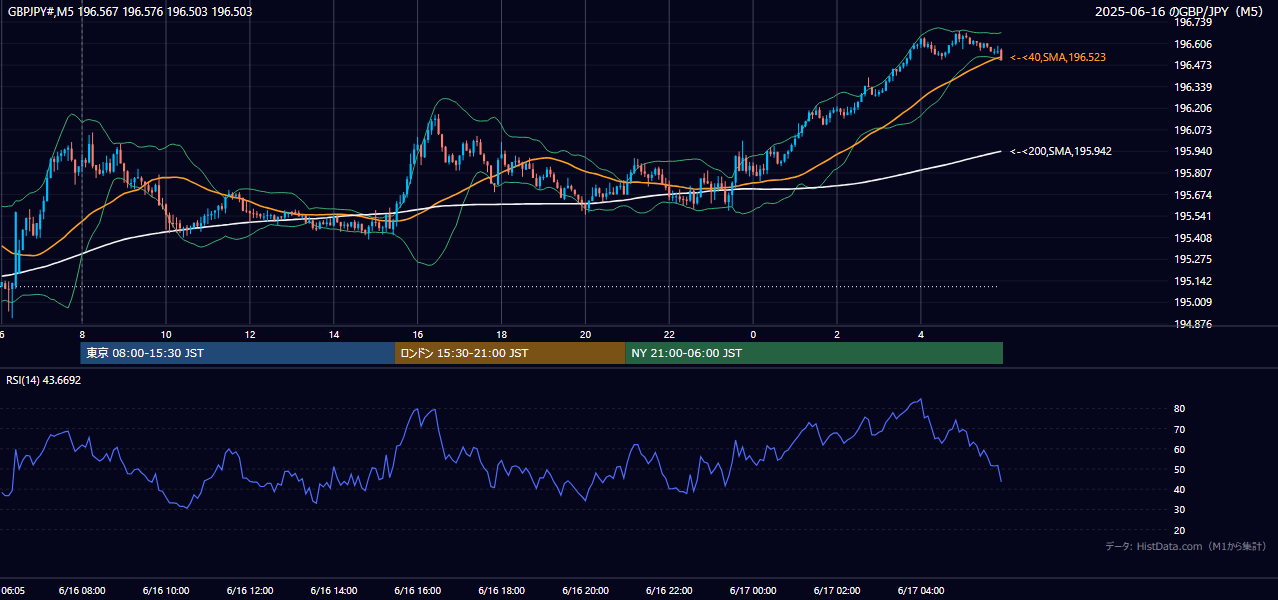
Task: Click the chart title '2025-06-16 のGBP/JPY (M5)'
Action: (1180, 12)
